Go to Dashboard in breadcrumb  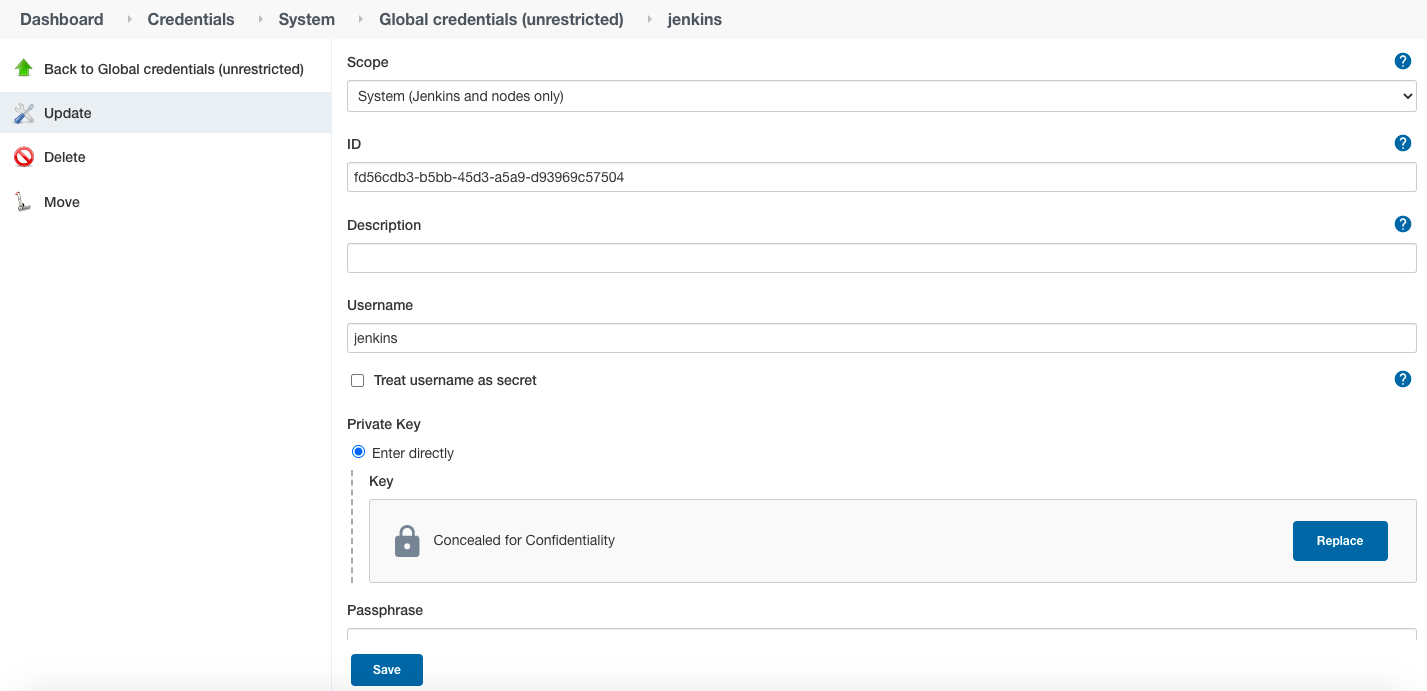click(61, 19)
